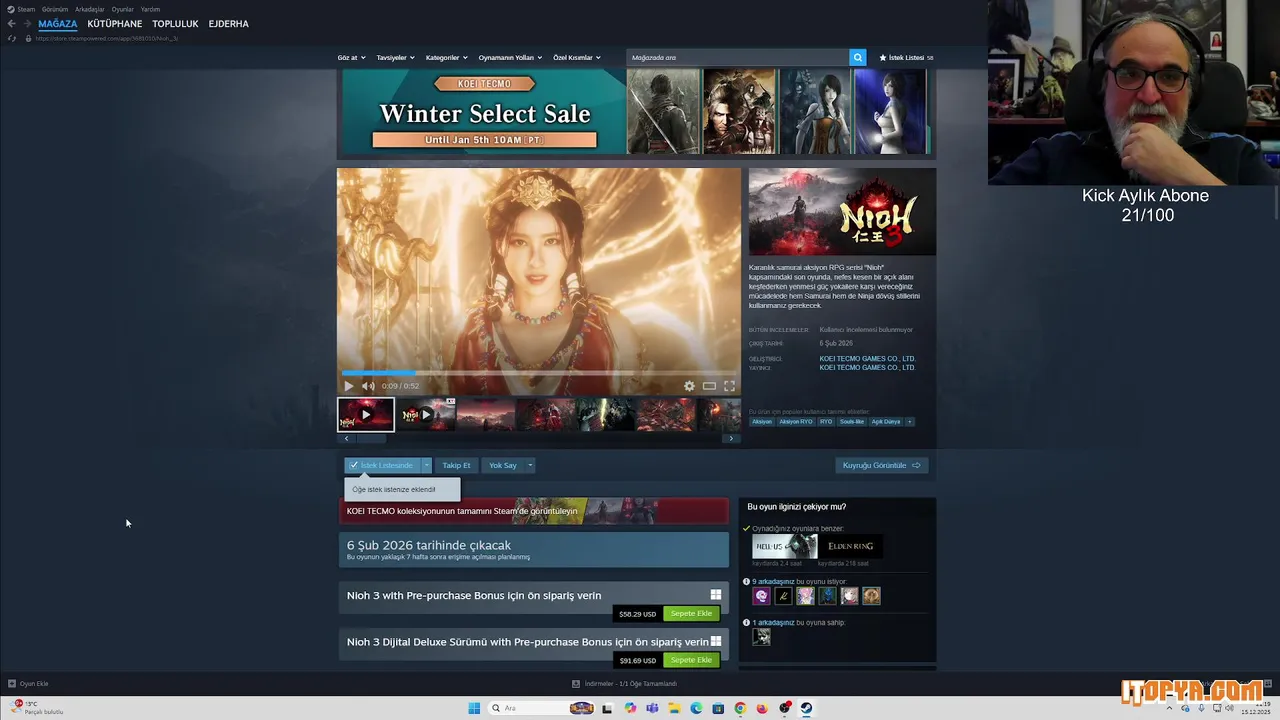
Task: Switch to the TOPLULUK tab
Action: click(x=175, y=23)
